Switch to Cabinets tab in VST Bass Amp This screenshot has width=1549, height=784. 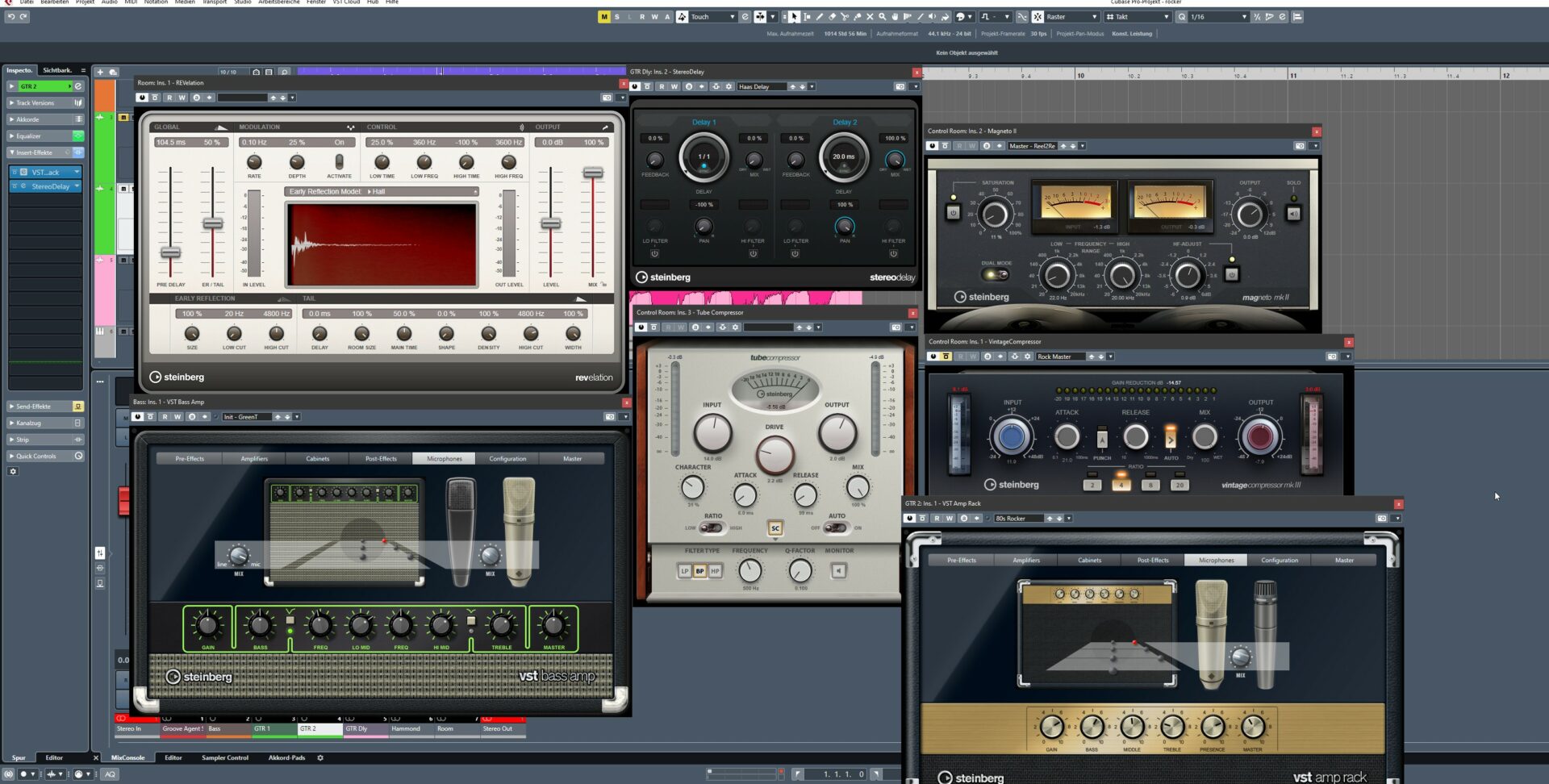point(317,459)
